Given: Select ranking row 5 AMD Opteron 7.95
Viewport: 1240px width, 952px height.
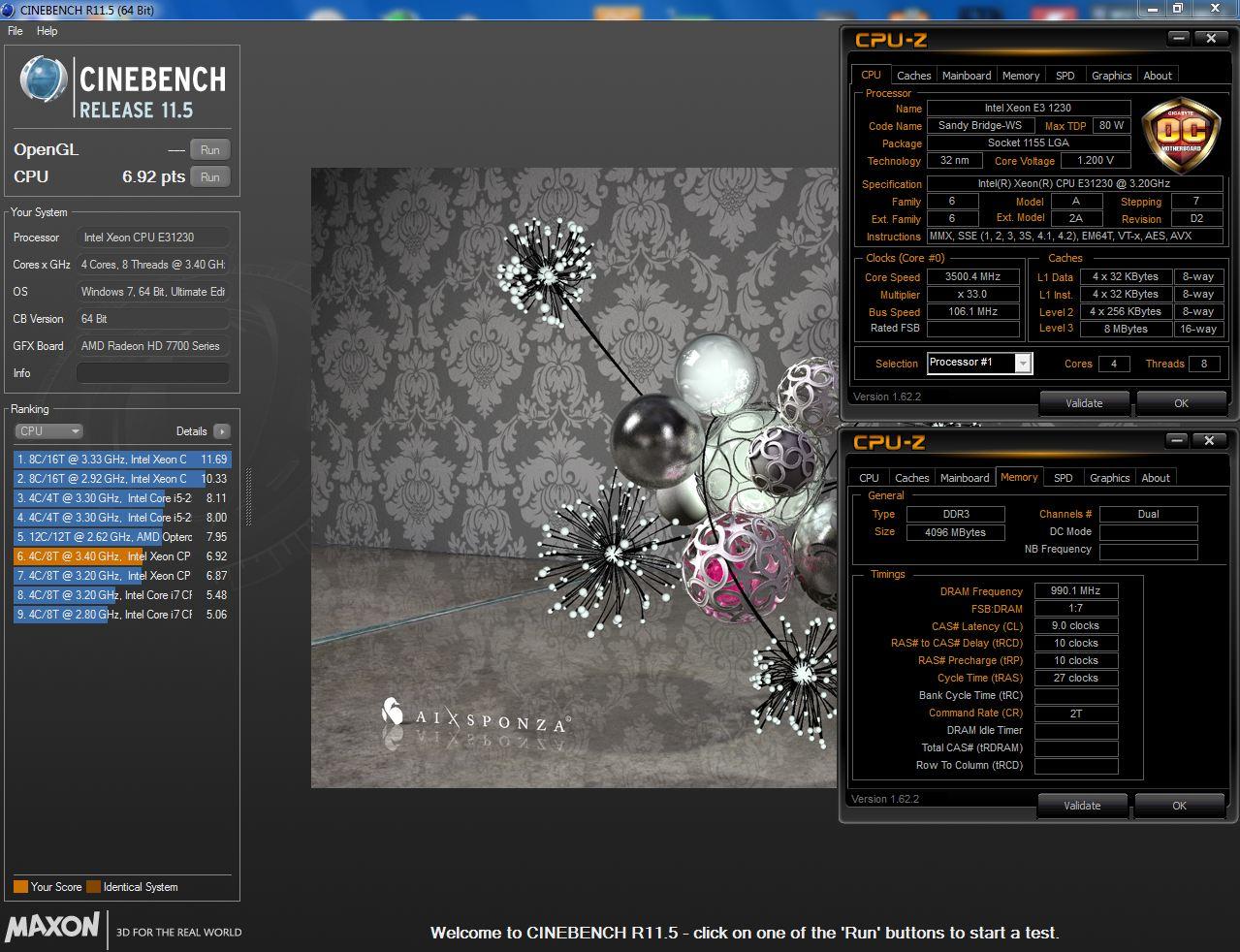Looking at the screenshot, I should [122, 537].
